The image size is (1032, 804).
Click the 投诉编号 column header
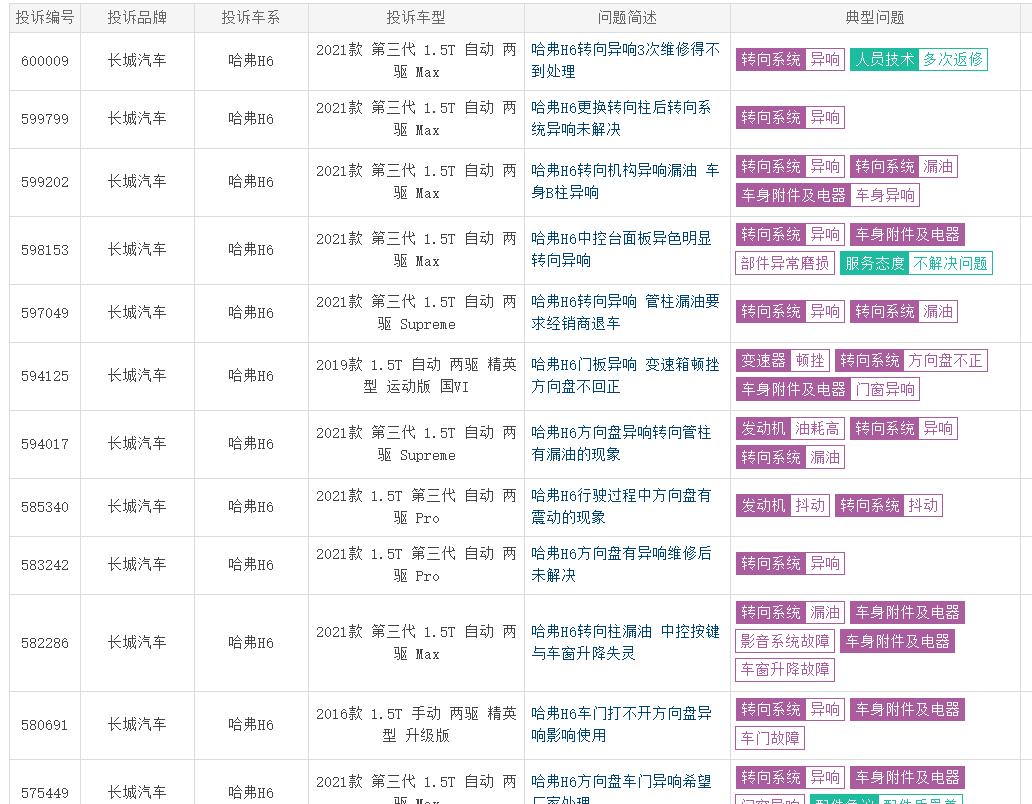pos(45,18)
